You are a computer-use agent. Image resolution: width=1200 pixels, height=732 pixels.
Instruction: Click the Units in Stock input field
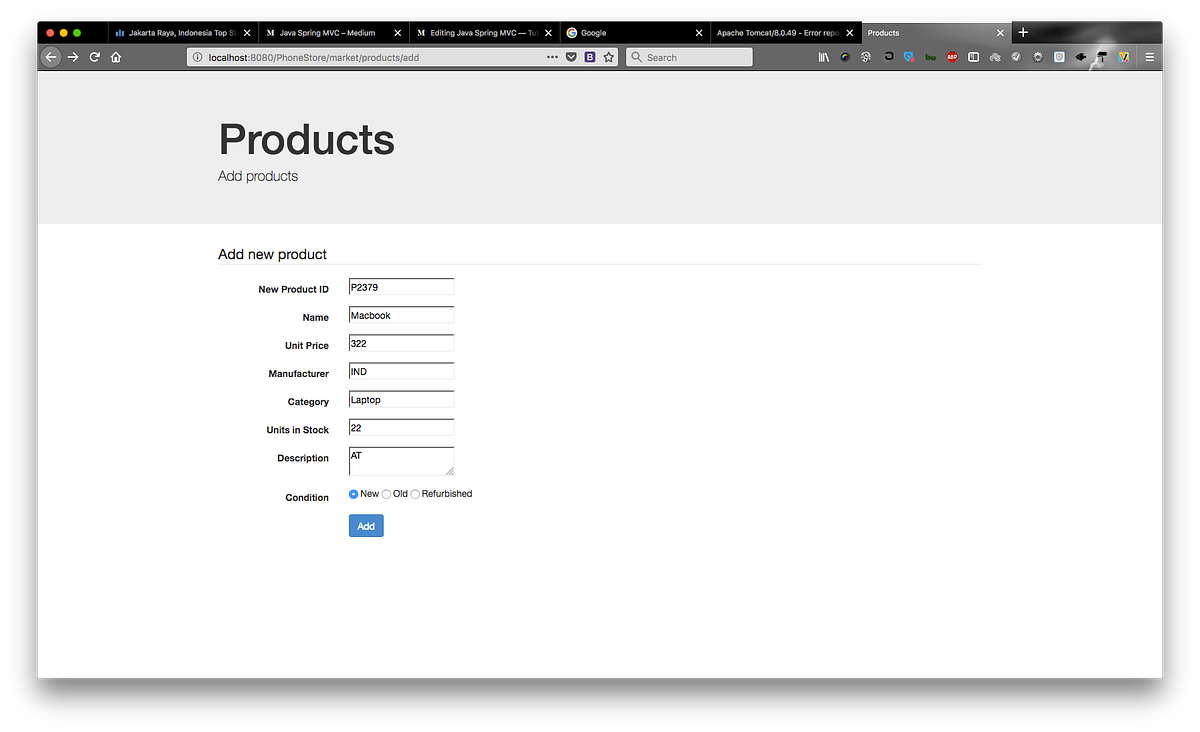[401, 427]
